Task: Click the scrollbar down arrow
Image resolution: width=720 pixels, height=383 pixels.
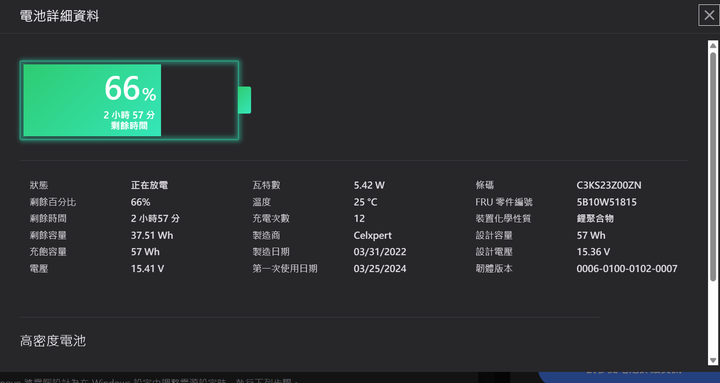Action: pos(713,360)
